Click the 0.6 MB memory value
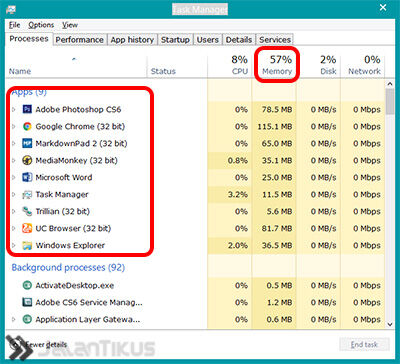This screenshot has width=400, height=364. click(279, 319)
